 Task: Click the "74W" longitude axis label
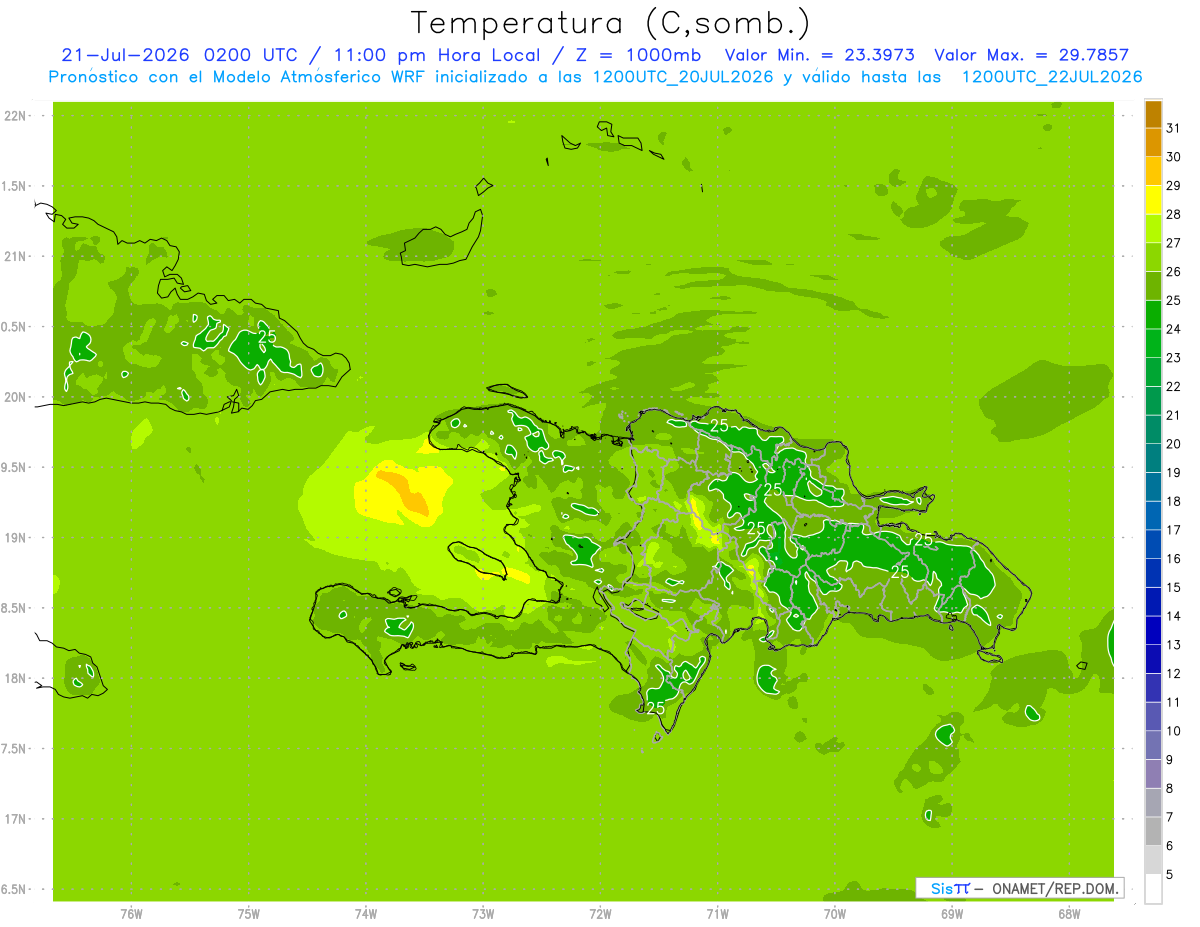(366, 913)
